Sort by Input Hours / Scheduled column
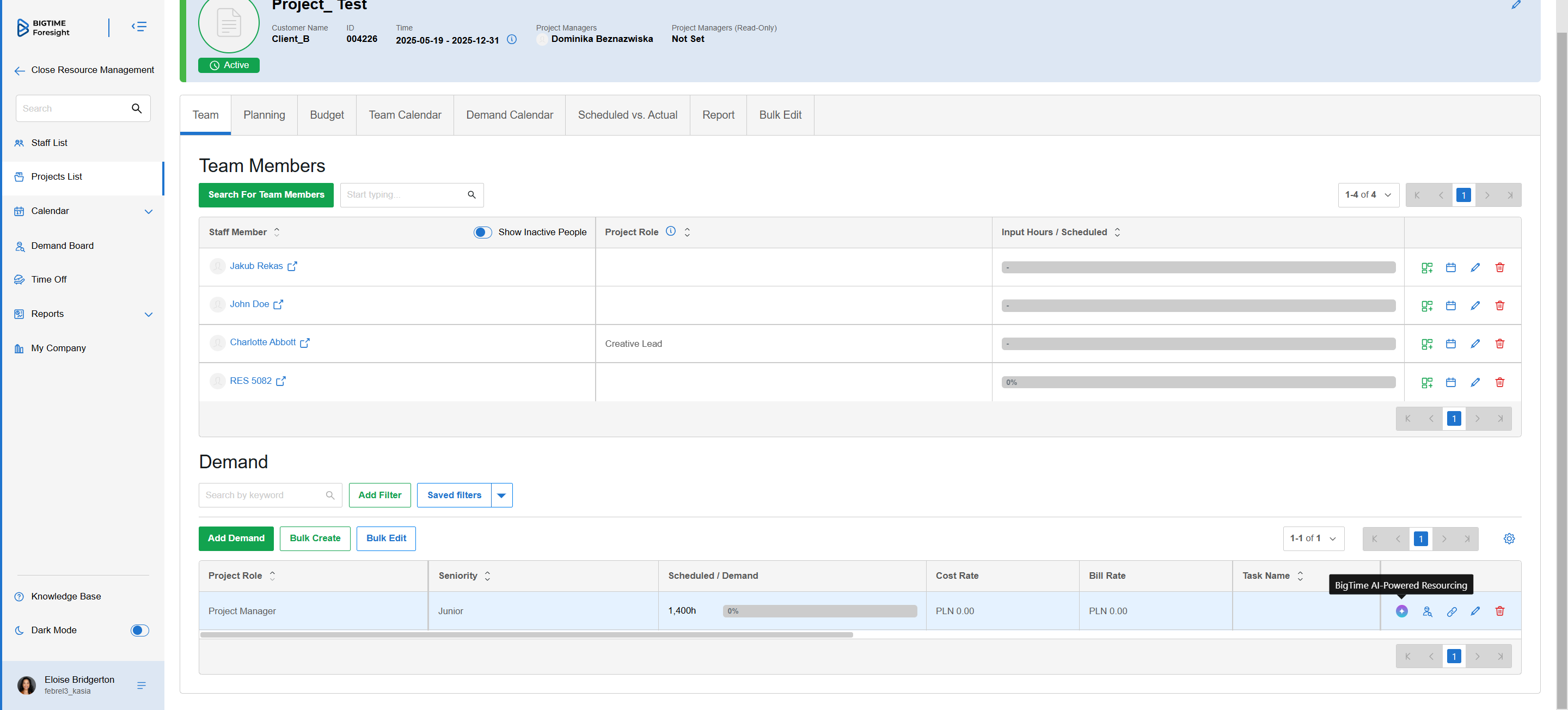1568x710 pixels. [x=1118, y=232]
